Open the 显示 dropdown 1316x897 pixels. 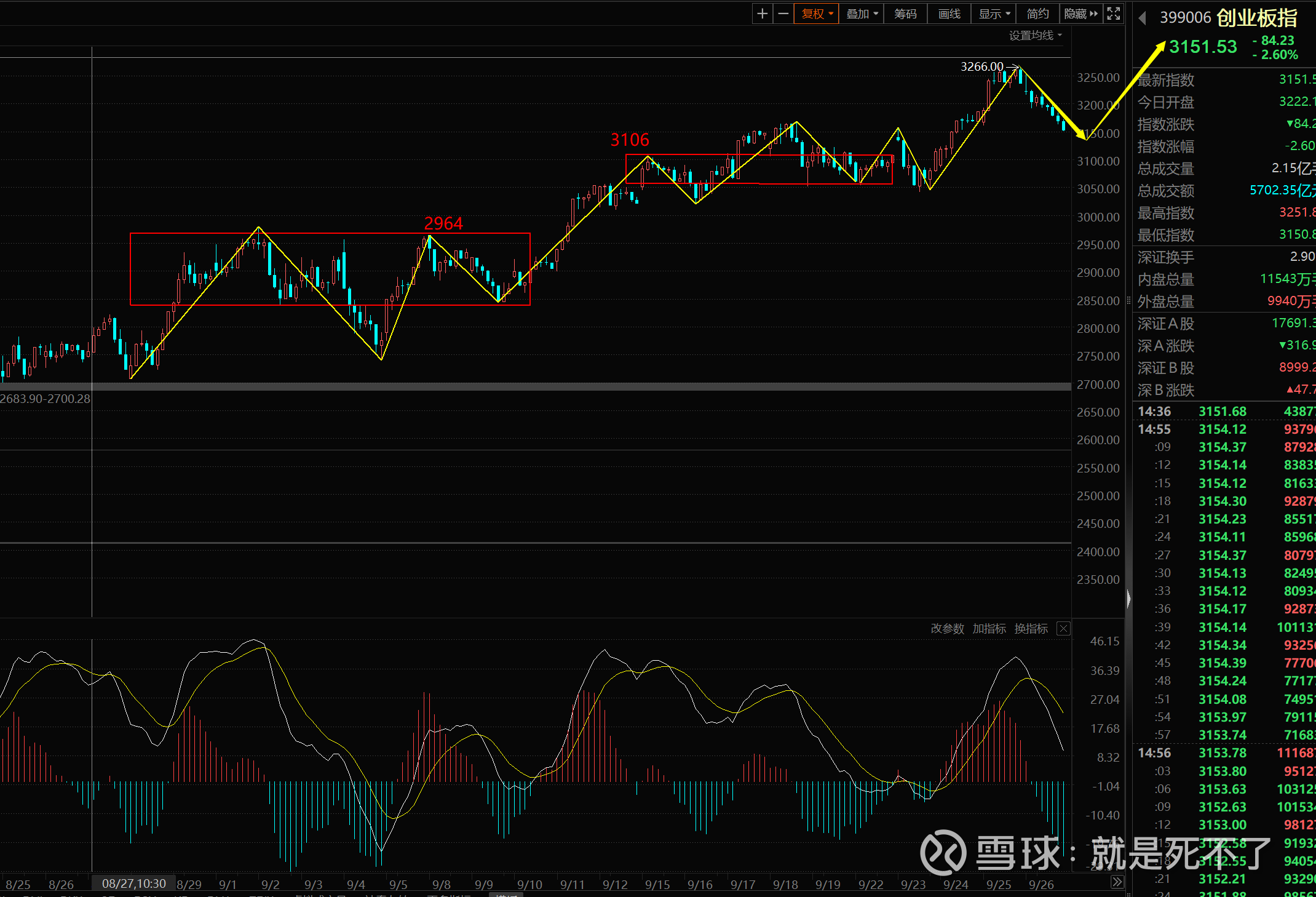pyautogui.click(x=994, y=14)
